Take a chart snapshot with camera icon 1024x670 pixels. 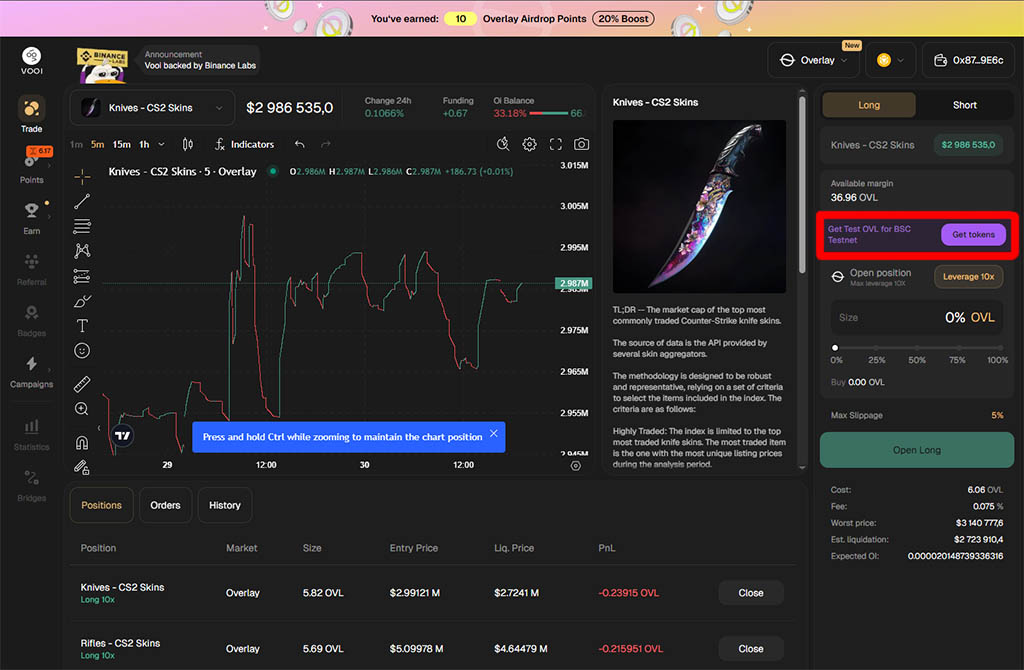(x=581, y=144)
